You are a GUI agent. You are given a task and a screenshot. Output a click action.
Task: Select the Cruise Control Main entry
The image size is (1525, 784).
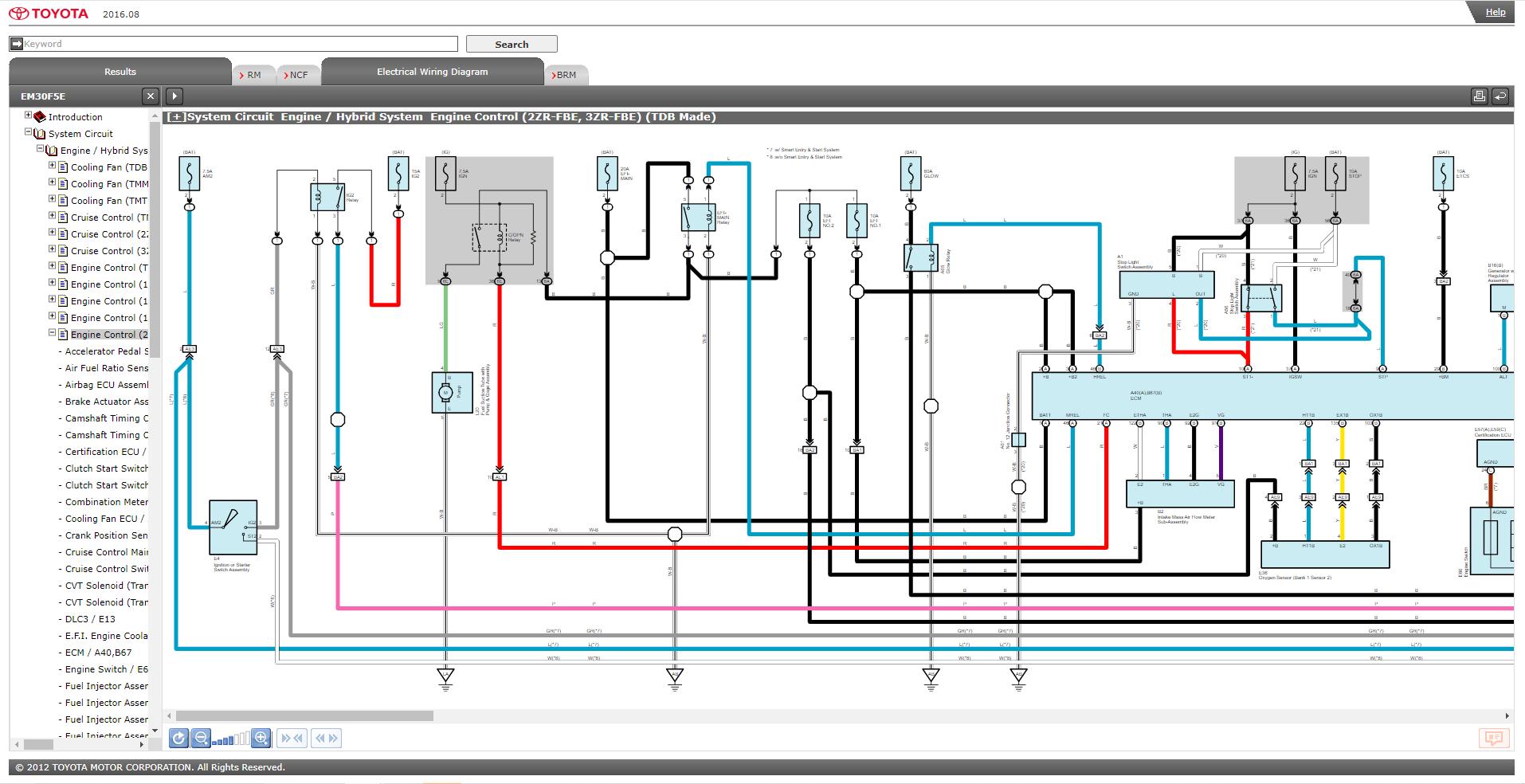[x=107, y=552]
